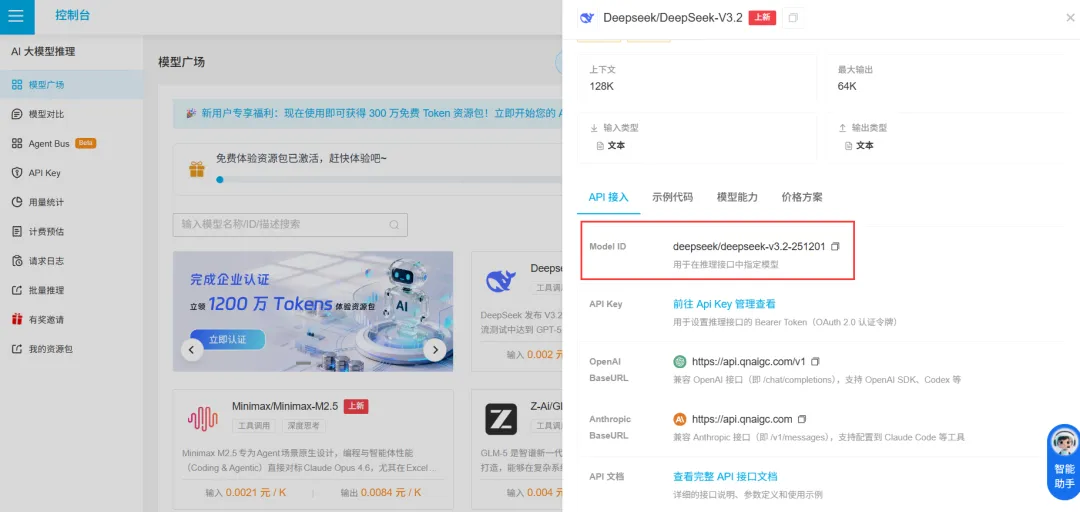
Task: Click the 输出 0.0084 元 / K price
Action: click(381, 493)
